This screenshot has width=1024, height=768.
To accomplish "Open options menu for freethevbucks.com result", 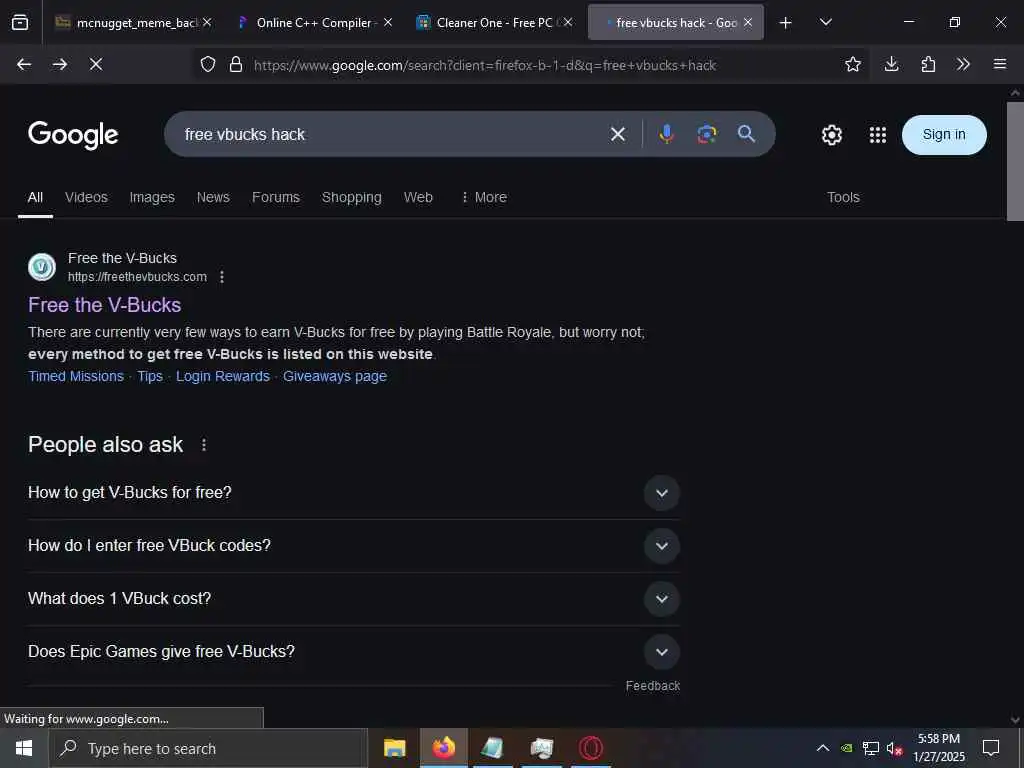I will point(222,277).
